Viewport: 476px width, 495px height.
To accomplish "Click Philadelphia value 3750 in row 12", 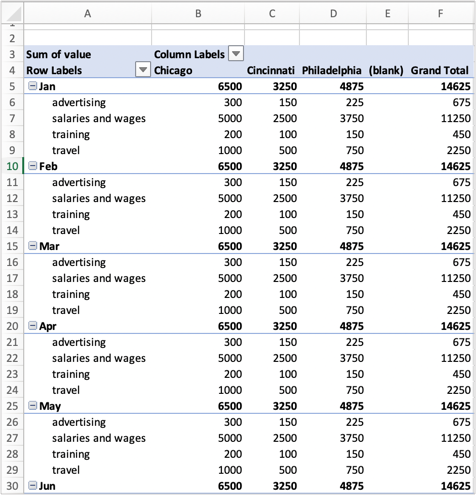I will click(x=352, y=198).
